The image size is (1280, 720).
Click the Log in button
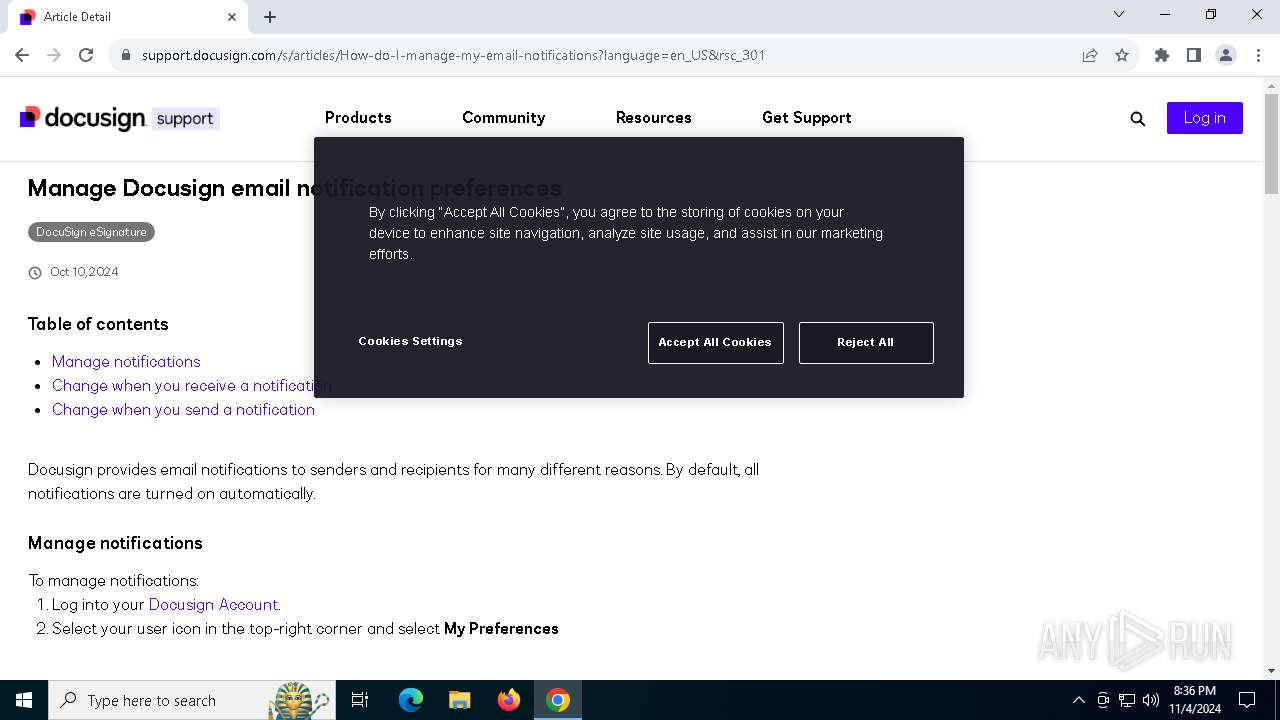pos(1204,118)
